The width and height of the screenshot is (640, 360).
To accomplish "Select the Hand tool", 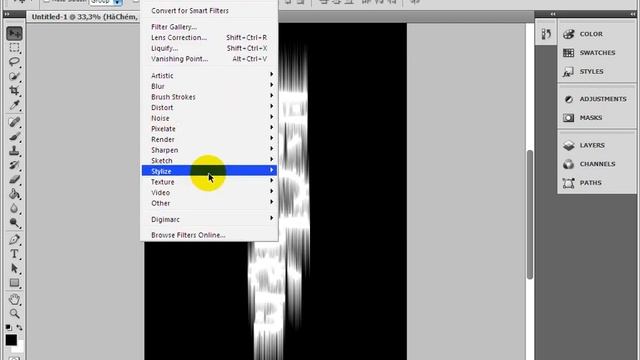I will (x=14, y=299).
